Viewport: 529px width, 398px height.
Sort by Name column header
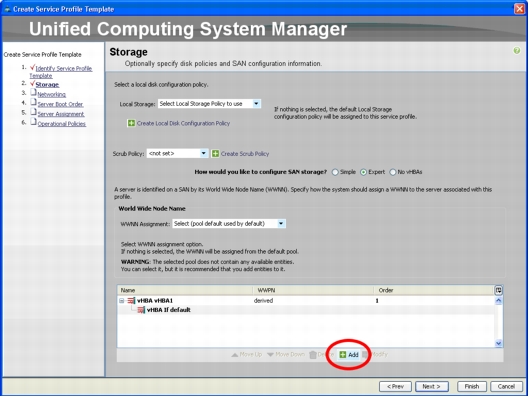185,290
